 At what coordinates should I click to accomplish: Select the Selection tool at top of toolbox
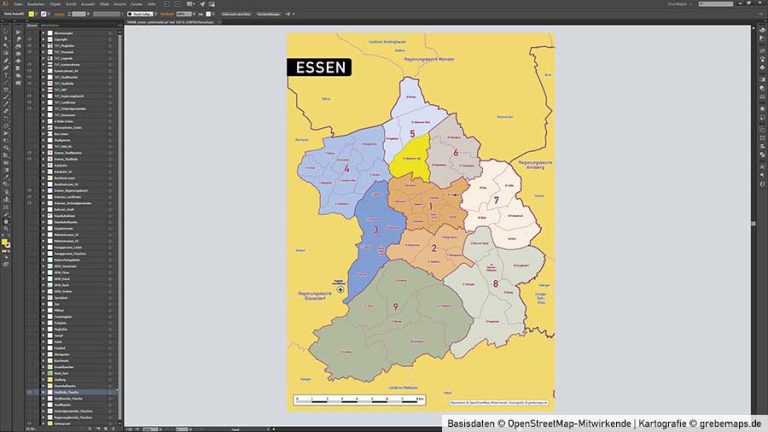(6, 32)
